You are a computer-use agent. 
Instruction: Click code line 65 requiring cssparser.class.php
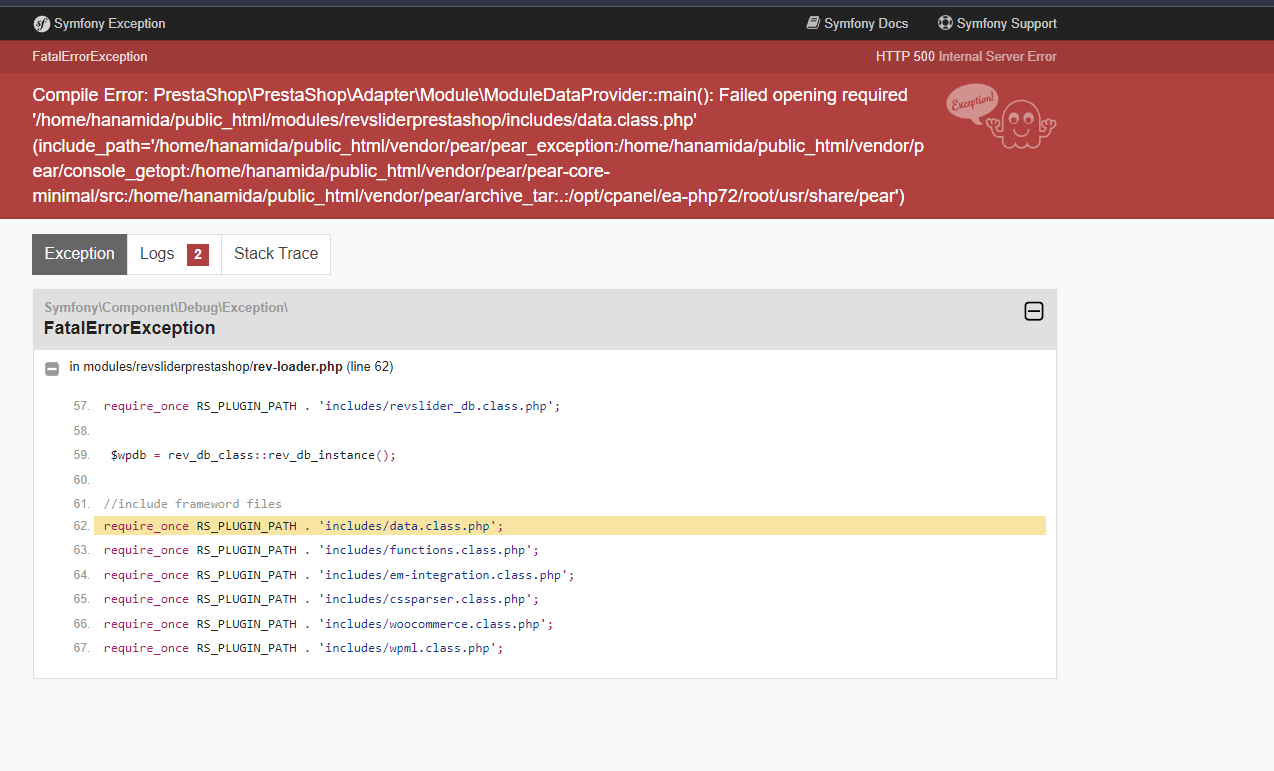(321, 599)
